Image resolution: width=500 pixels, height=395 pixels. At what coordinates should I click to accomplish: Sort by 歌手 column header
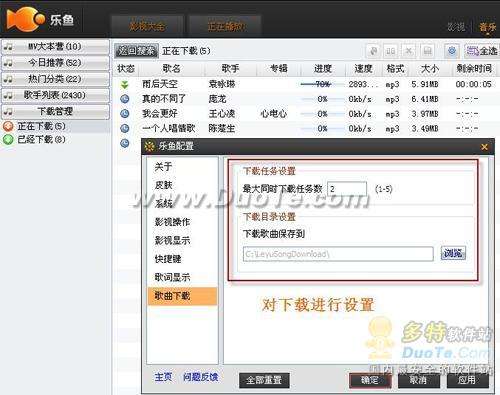point(230,69)
